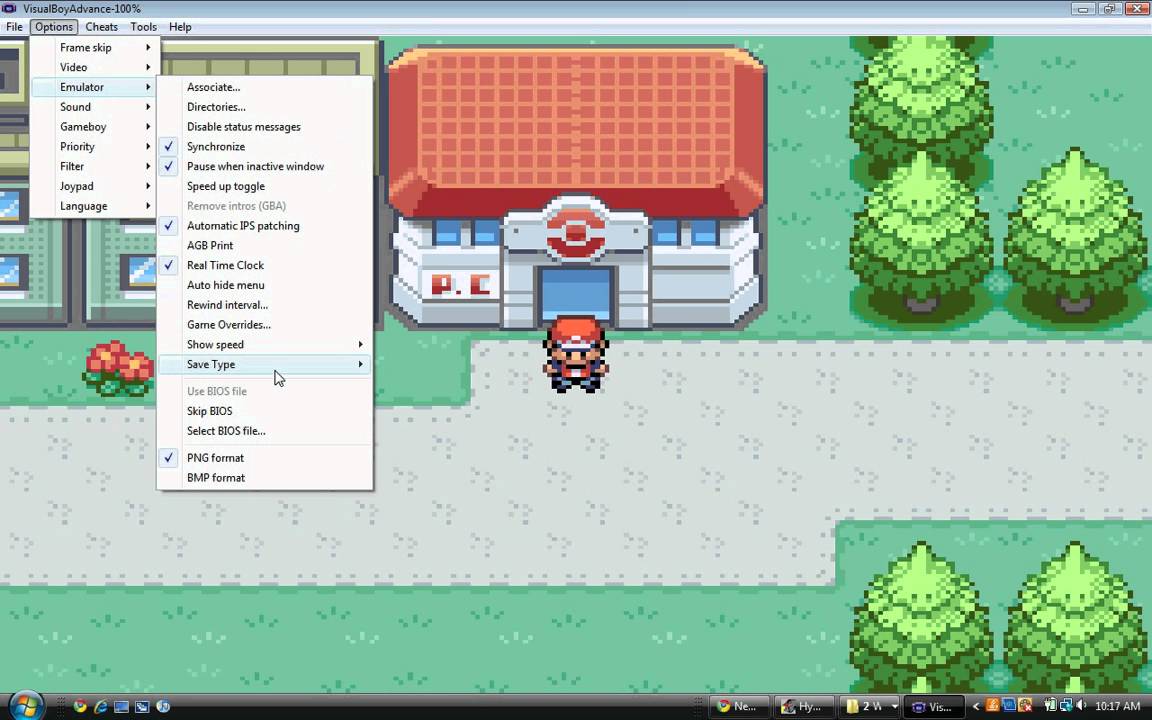Click the P.C sign on the building
The image size is (1152, 720).
(461, 285)
